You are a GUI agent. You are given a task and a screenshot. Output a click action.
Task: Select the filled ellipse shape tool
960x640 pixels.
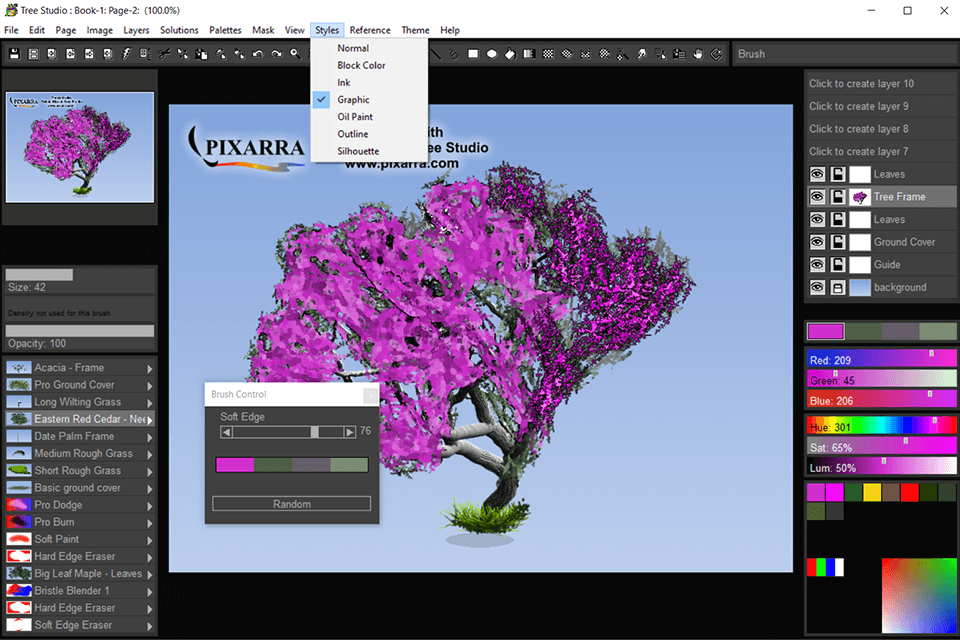coord(492,53)
